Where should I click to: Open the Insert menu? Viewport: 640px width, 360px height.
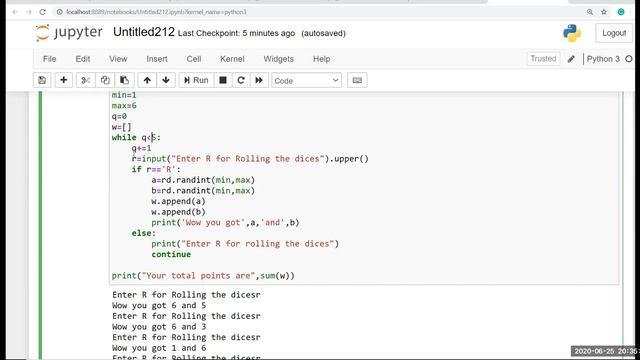[x=157, y=59]
